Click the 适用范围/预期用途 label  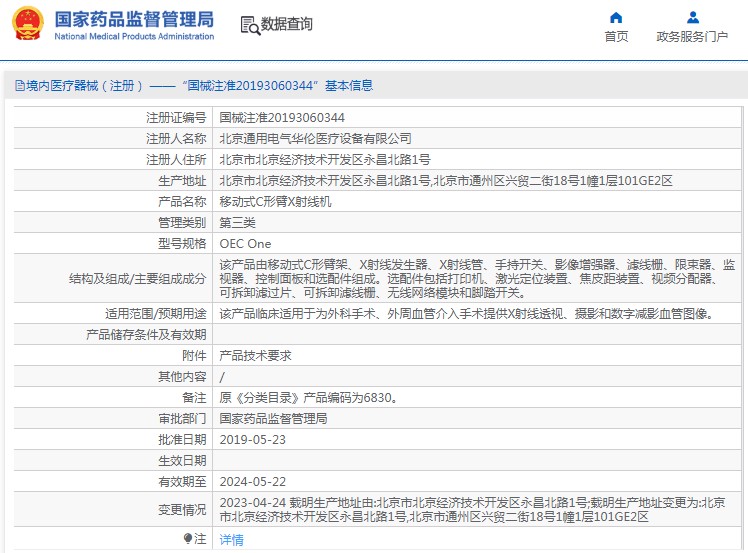coord(156,313)
